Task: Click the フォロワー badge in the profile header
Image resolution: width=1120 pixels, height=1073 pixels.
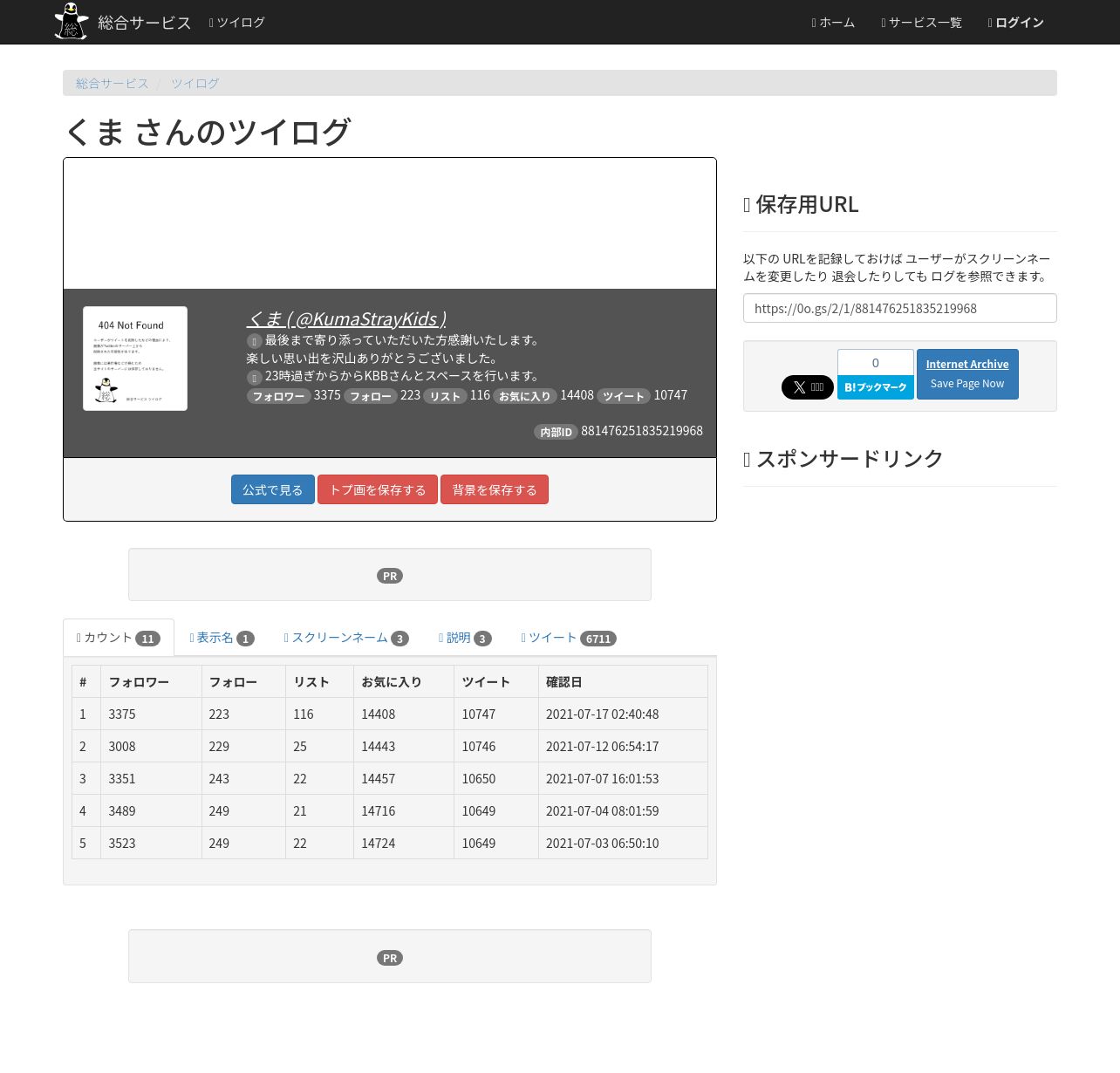Action: coord(279,396)
